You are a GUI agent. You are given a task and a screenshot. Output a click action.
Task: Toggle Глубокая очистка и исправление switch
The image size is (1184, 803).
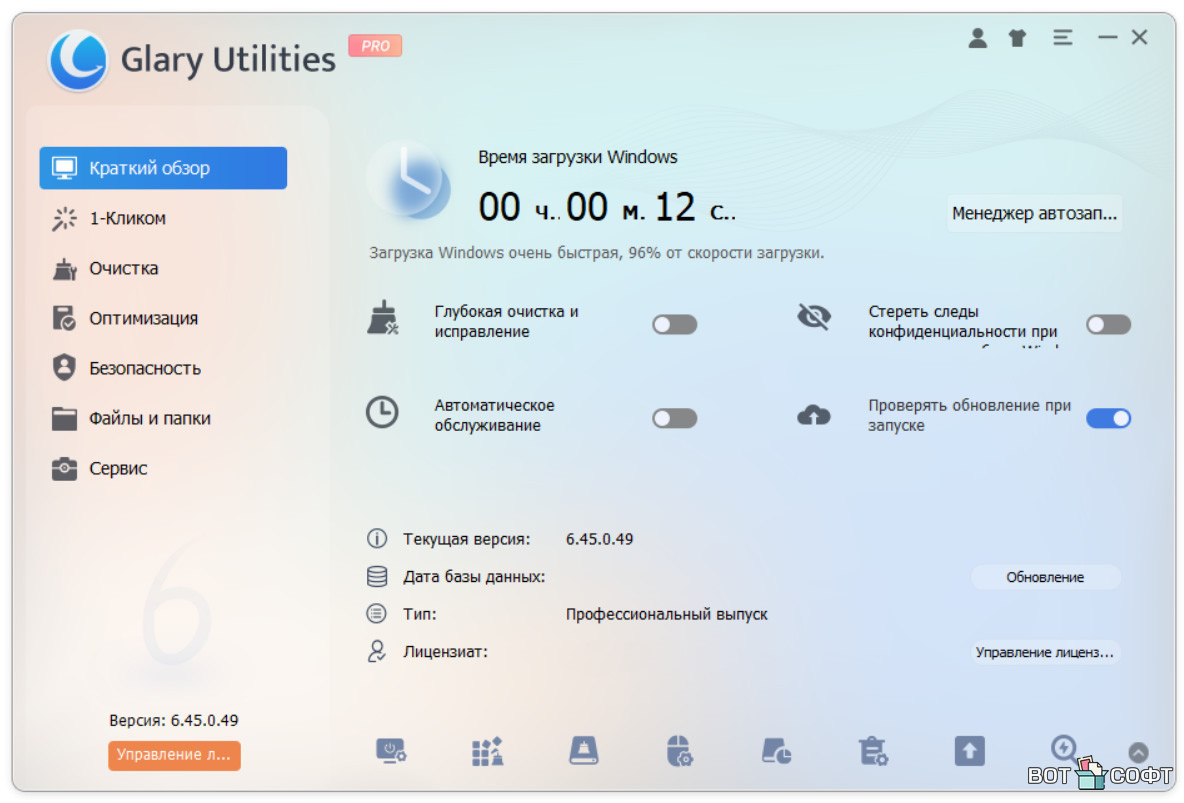pos(674,325)
